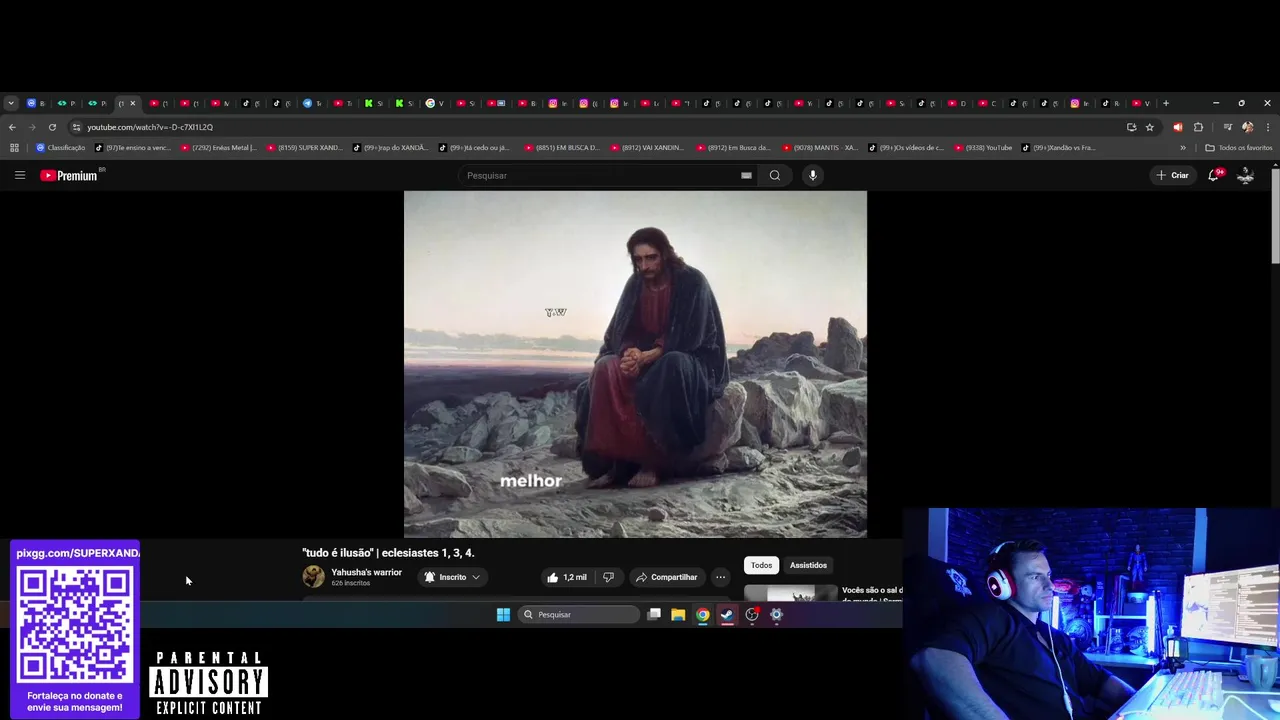
Task: Open Steam from the taskbar
Action: (727, 614)
